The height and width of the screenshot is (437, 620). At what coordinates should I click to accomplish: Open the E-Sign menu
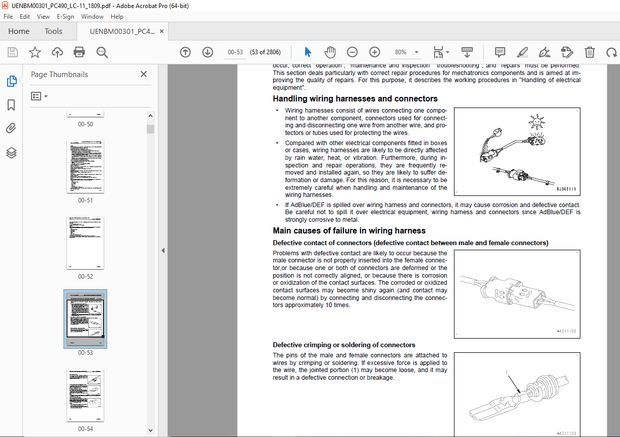point(65,17)
